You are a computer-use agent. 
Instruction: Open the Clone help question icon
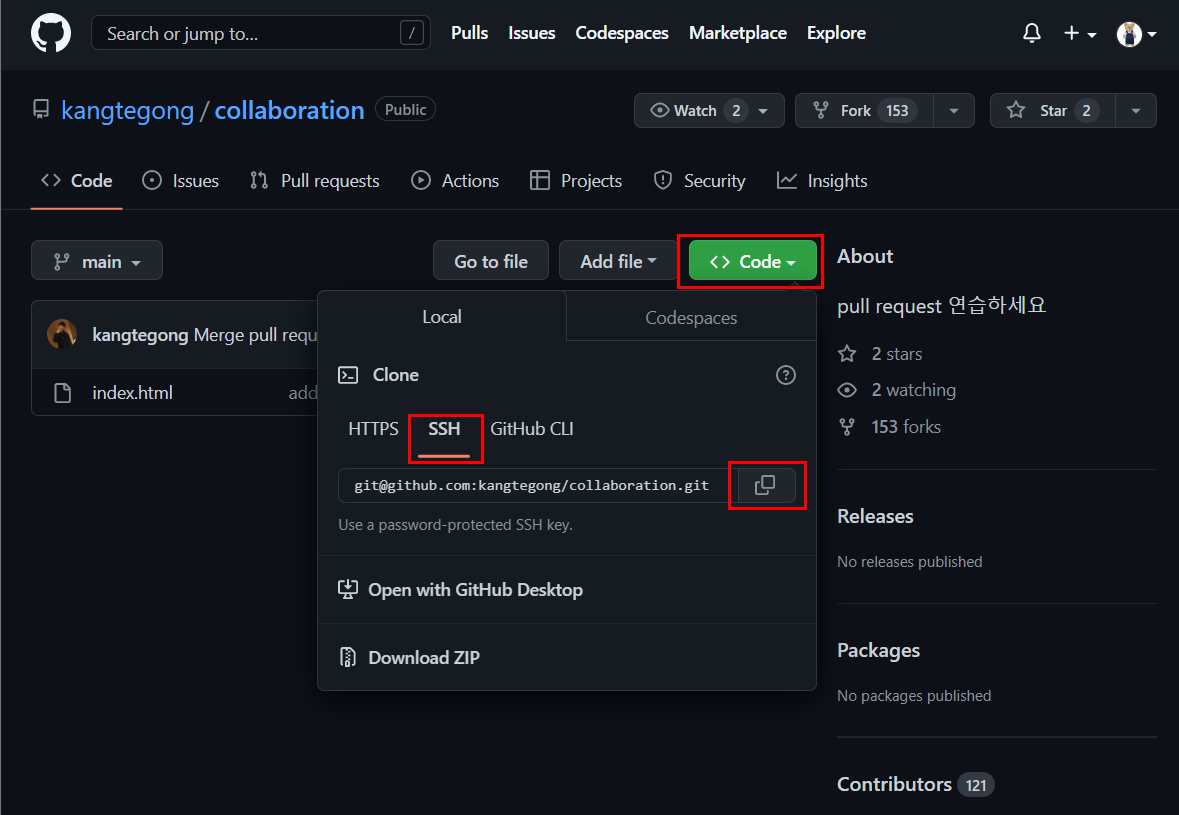786,375
